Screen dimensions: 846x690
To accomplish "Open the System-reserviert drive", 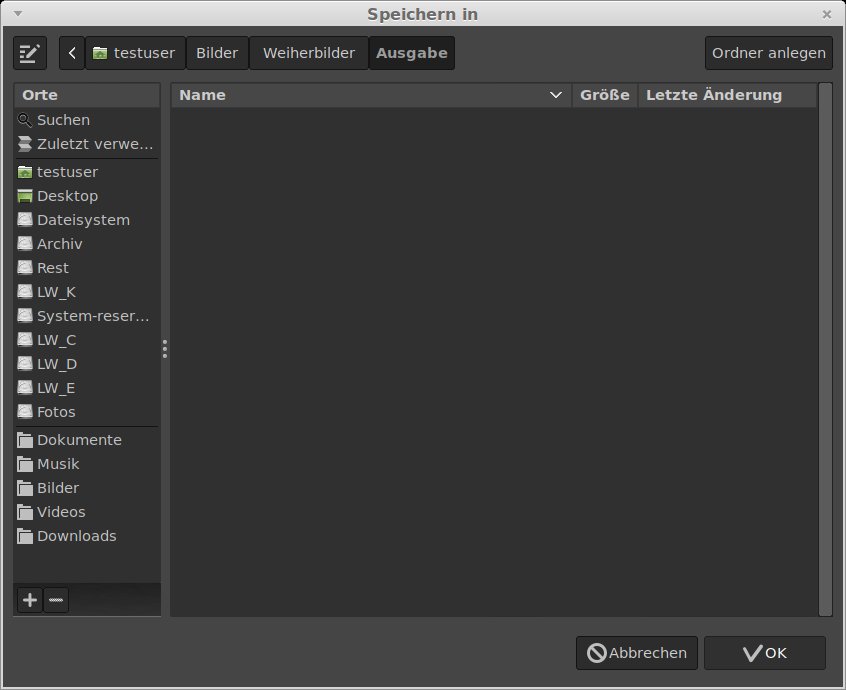I will pos(87,316).
